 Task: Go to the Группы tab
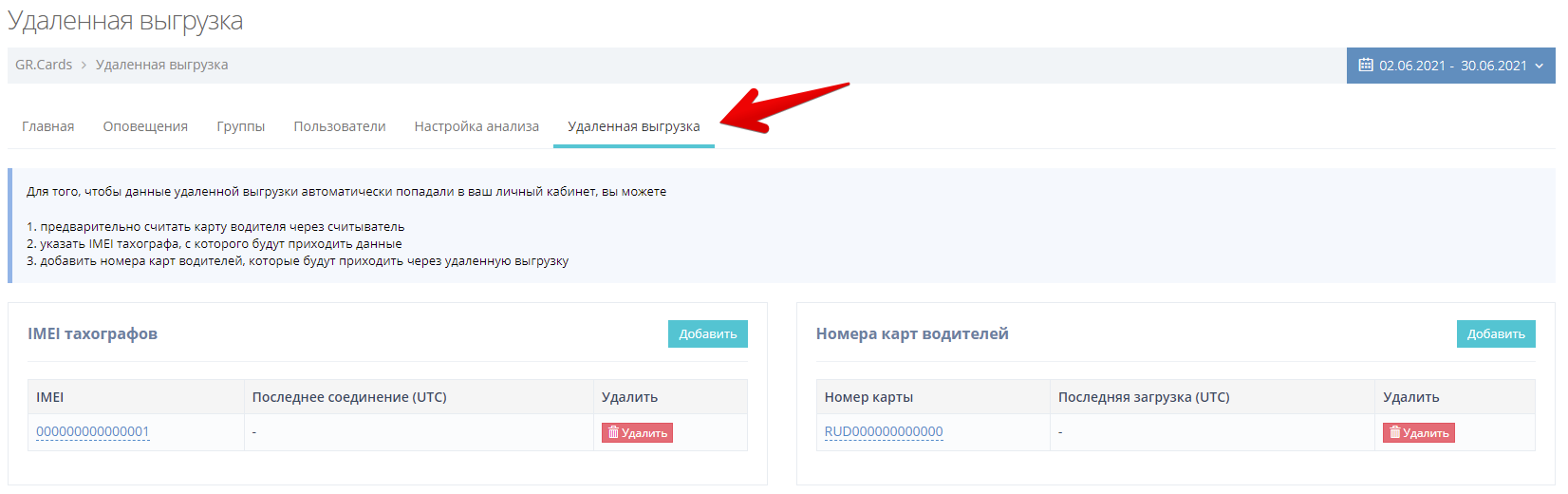coord(240,126)
